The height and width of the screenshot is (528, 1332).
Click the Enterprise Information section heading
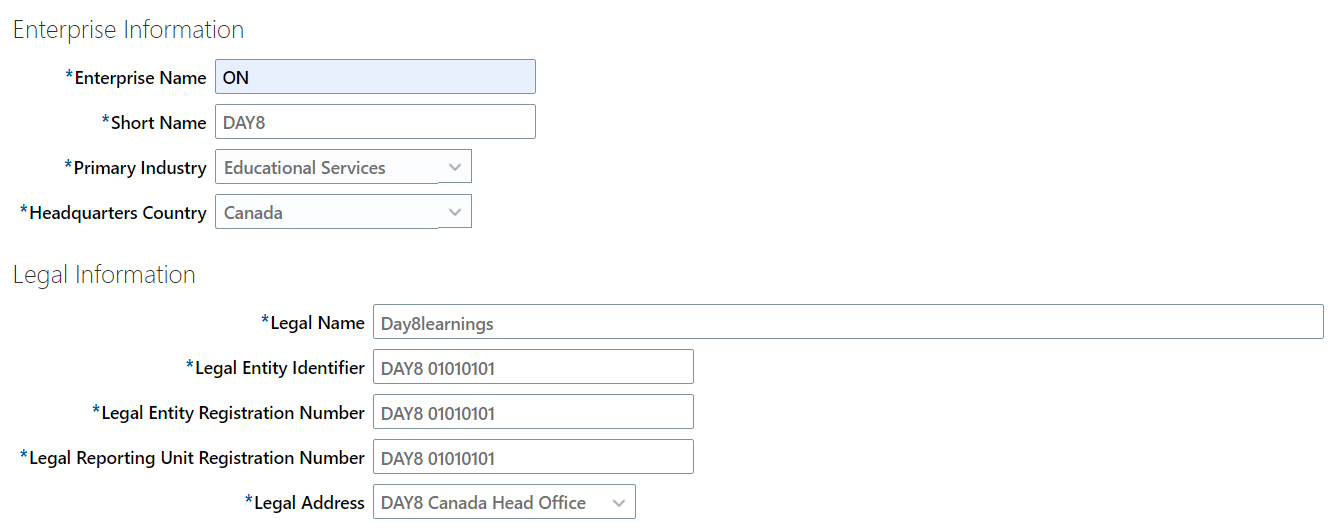coord(128,30)
